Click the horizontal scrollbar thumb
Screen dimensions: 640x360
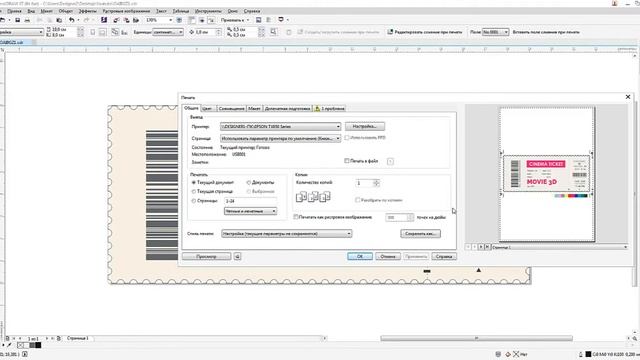(x=476, y=338)
